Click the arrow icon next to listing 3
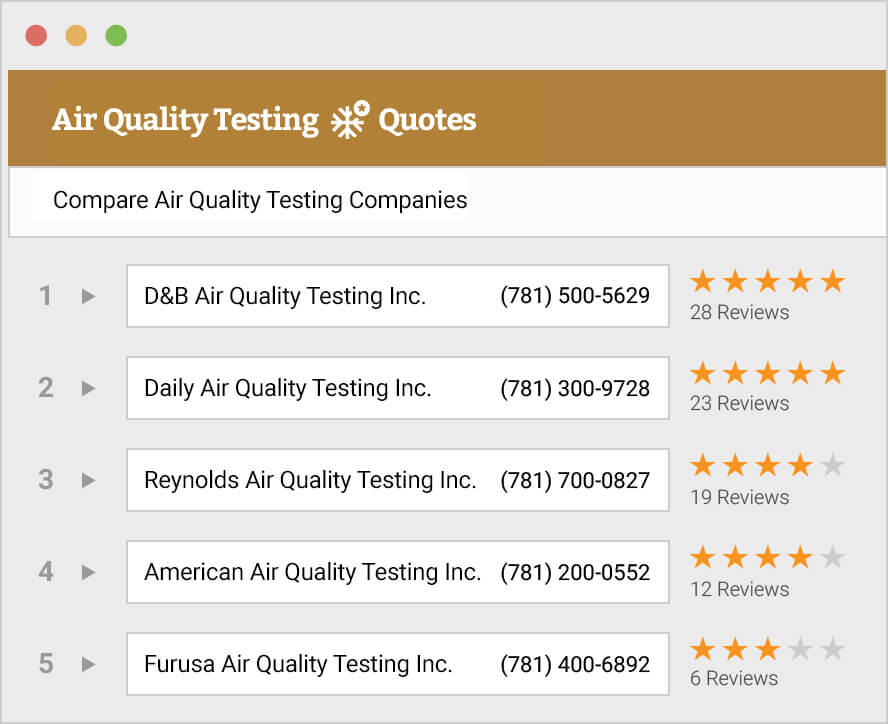 tap(88, 480)
